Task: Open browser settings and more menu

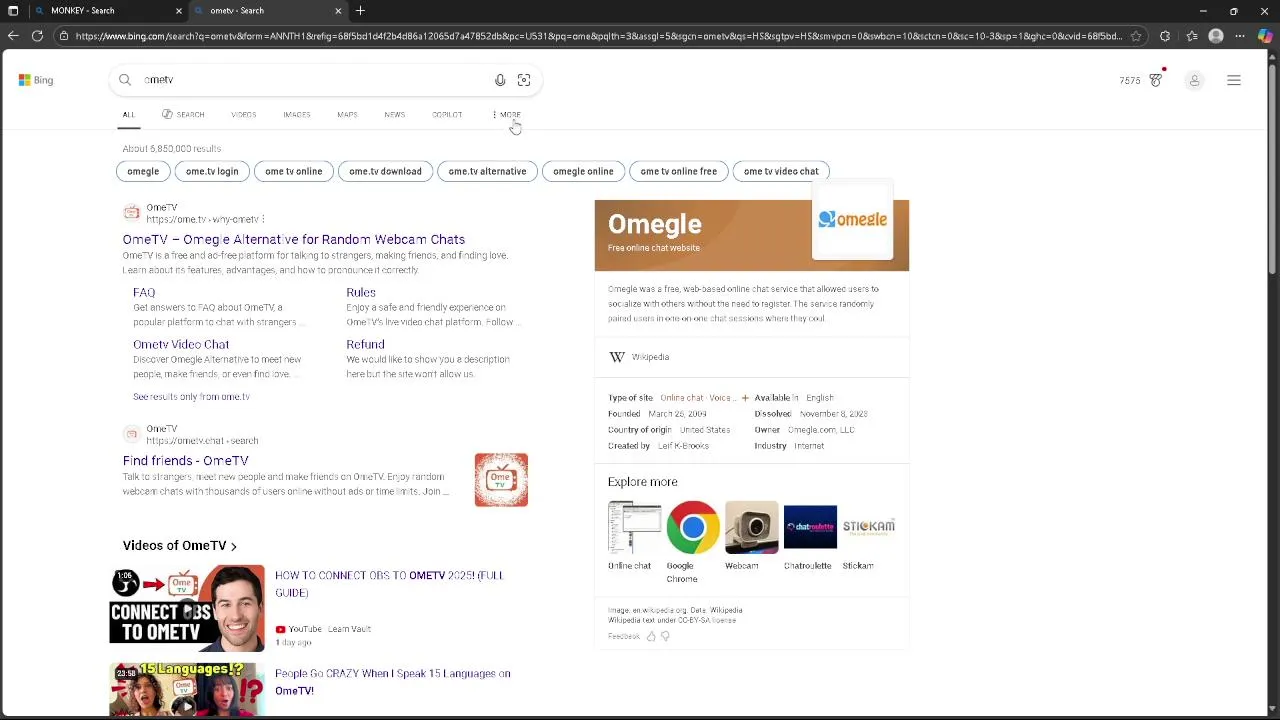Action: click(1240, 36)
